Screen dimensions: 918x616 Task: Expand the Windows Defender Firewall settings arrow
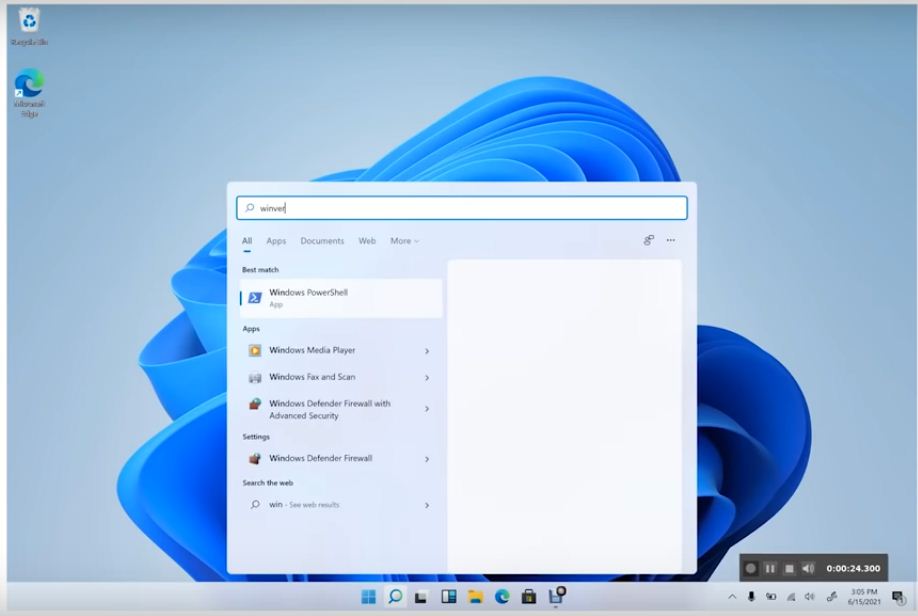[427, 459]
